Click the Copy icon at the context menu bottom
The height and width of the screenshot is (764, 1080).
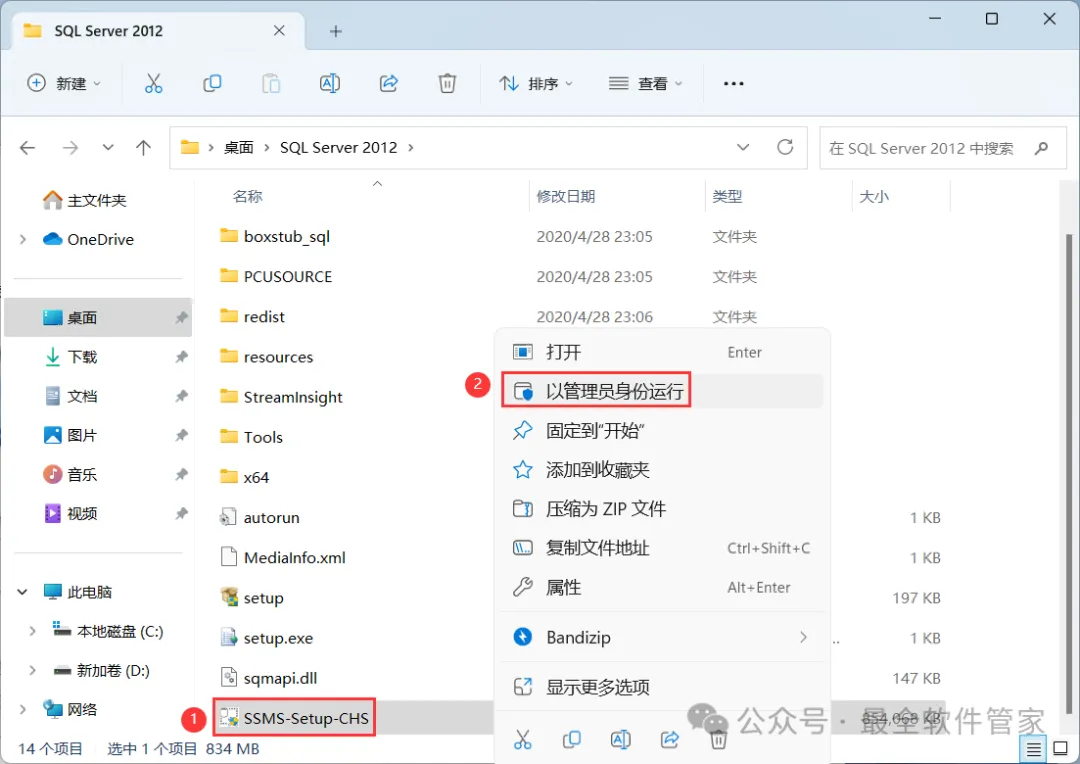[572, 740]
